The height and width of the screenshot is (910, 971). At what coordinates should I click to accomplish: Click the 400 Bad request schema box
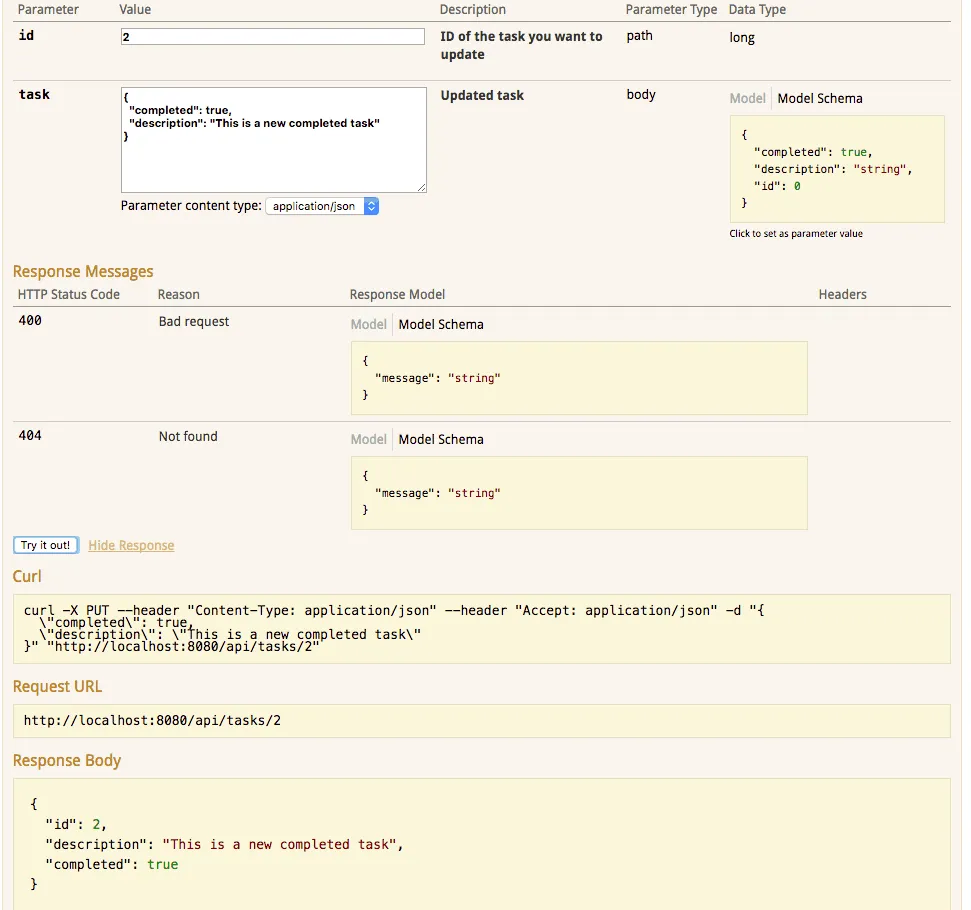pos(578,378)
